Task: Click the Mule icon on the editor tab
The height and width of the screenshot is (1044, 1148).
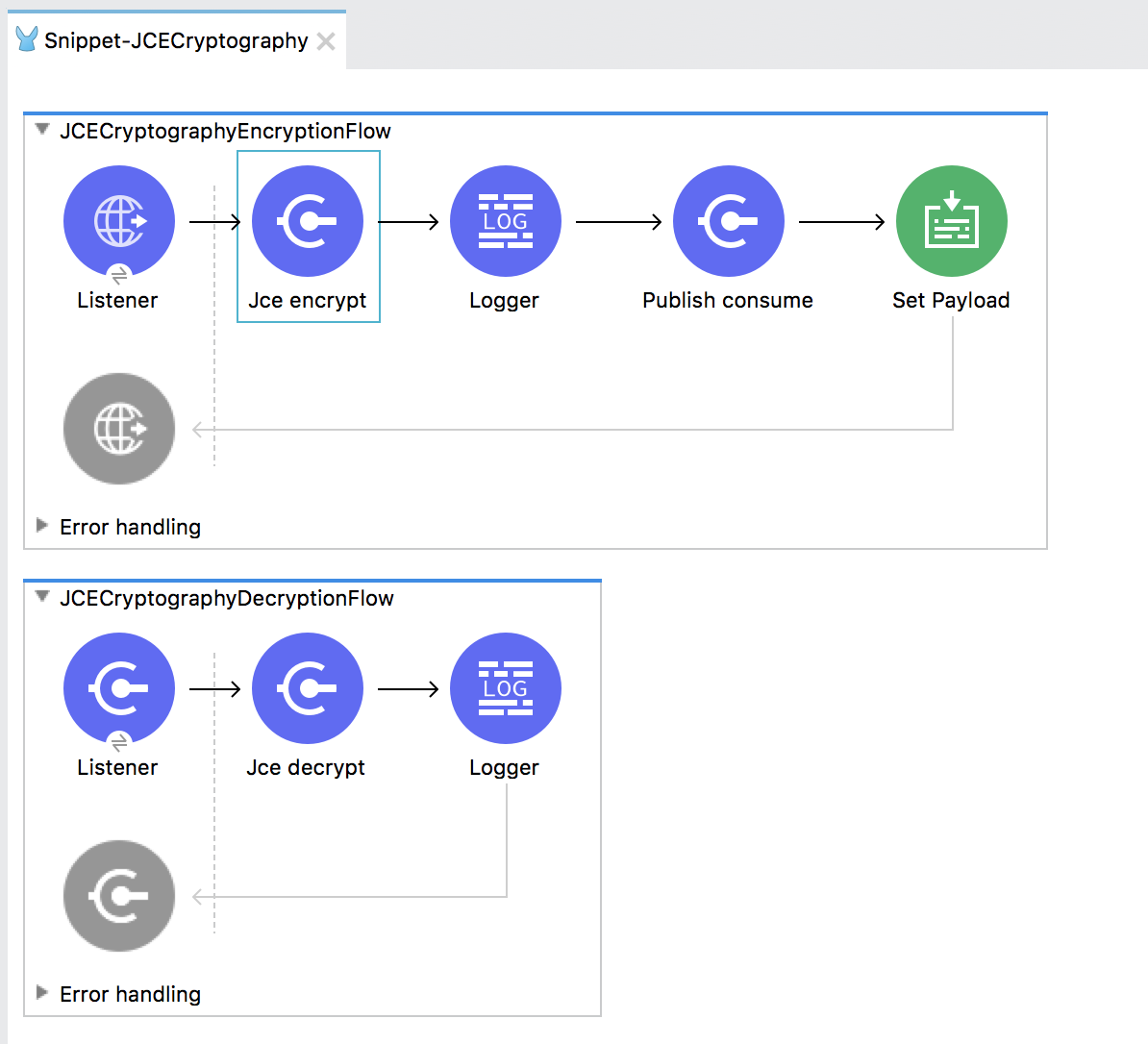Action: 27,40
